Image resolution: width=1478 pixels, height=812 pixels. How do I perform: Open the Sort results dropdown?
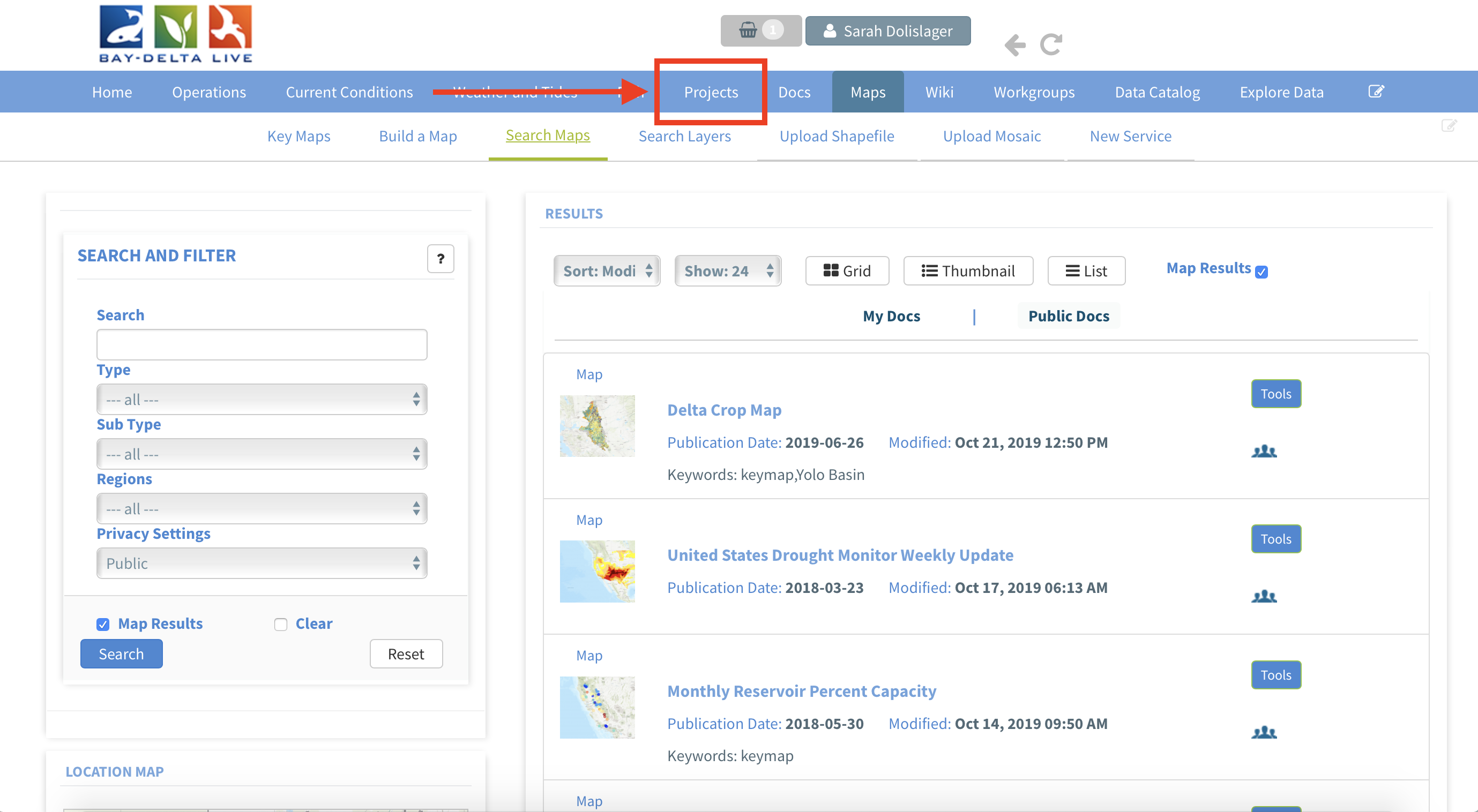(607, 270)
